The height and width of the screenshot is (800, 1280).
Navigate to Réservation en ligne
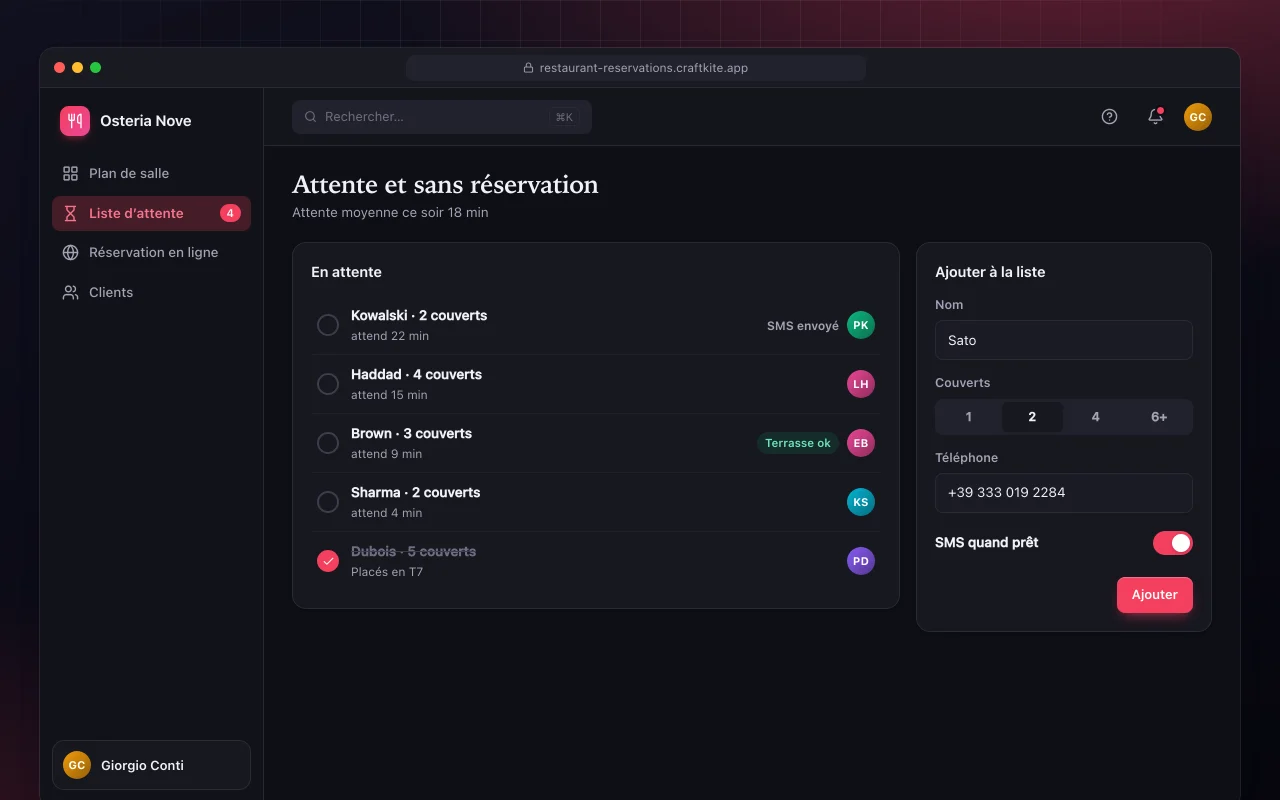click(x=151, y=252)
